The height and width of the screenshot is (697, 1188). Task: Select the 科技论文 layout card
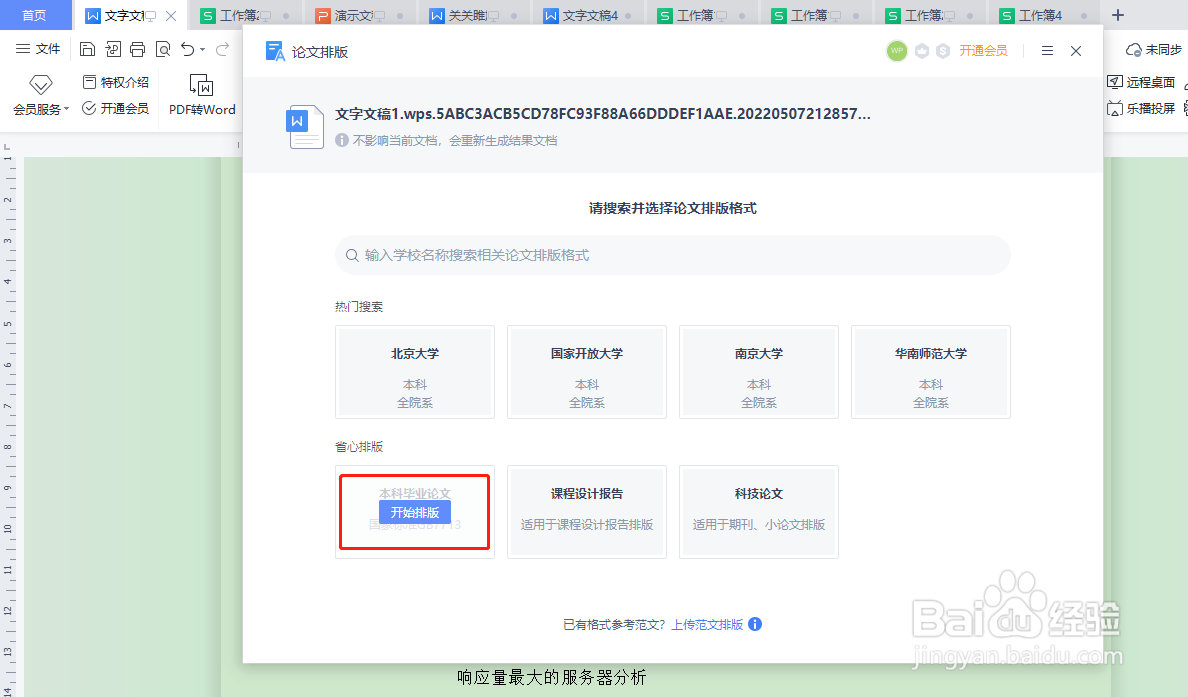coord(759,512)
